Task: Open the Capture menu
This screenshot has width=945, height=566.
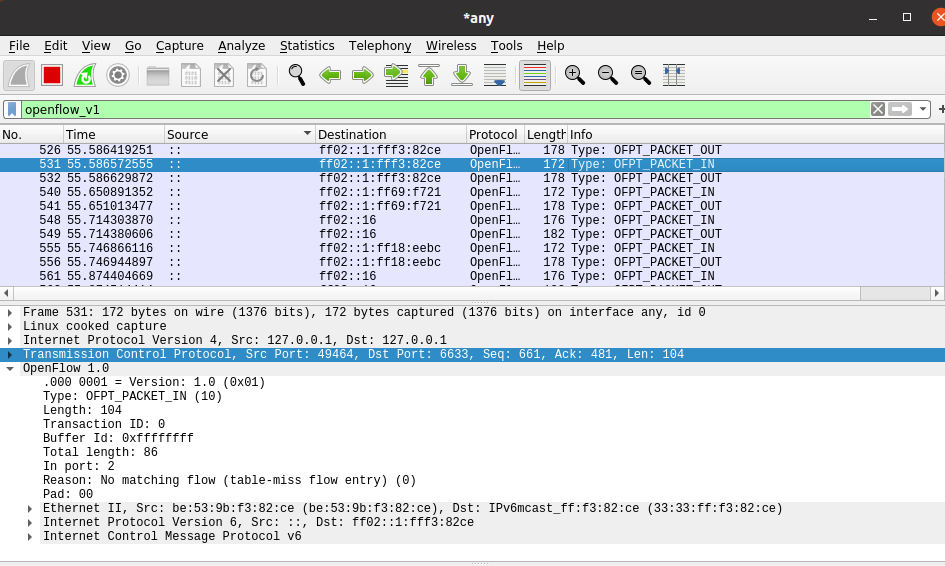Action: click(180, 46)
